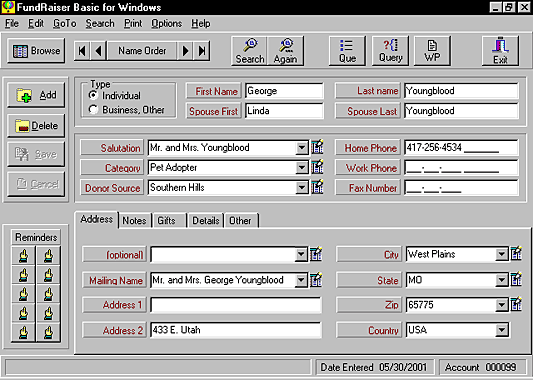
Task: Expand the optional field dropdown
Action: [x=301, y=254]
